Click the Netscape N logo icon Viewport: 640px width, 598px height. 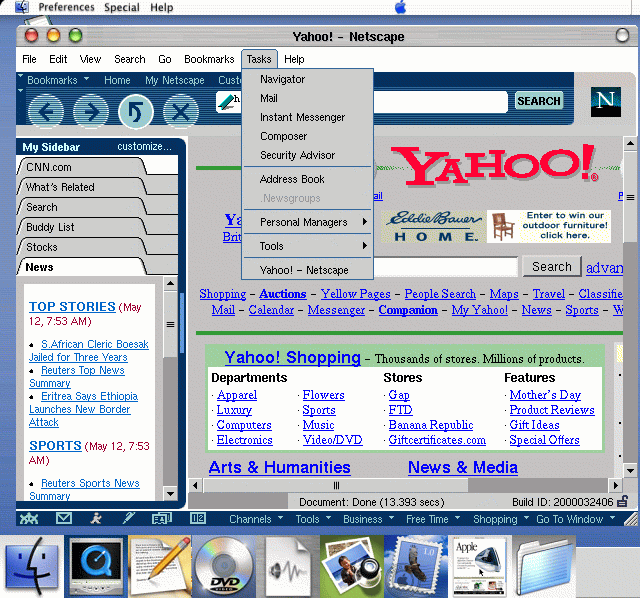[606, 102]
